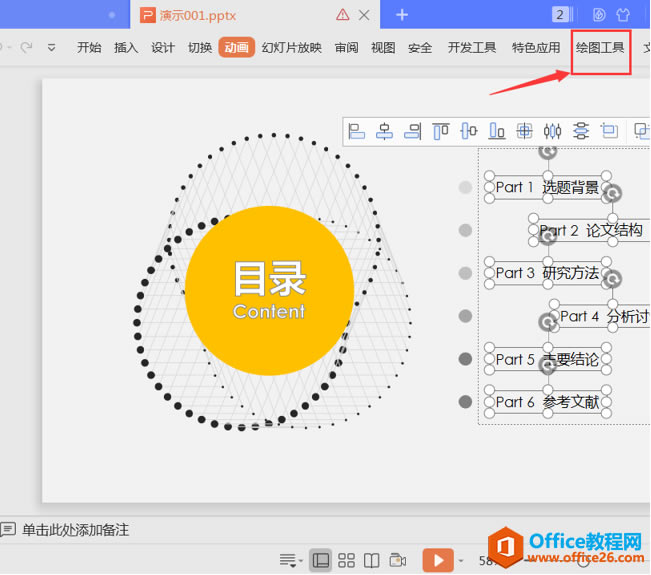Click the yellow 目录 Content circle
The height and width of the screenshot is (575, 651).
coord(269,291)
